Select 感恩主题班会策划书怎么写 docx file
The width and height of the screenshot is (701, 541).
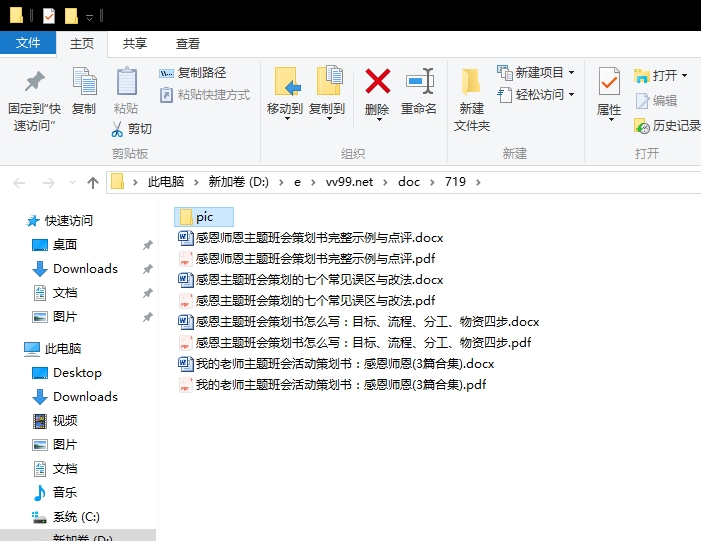[359, 321]
